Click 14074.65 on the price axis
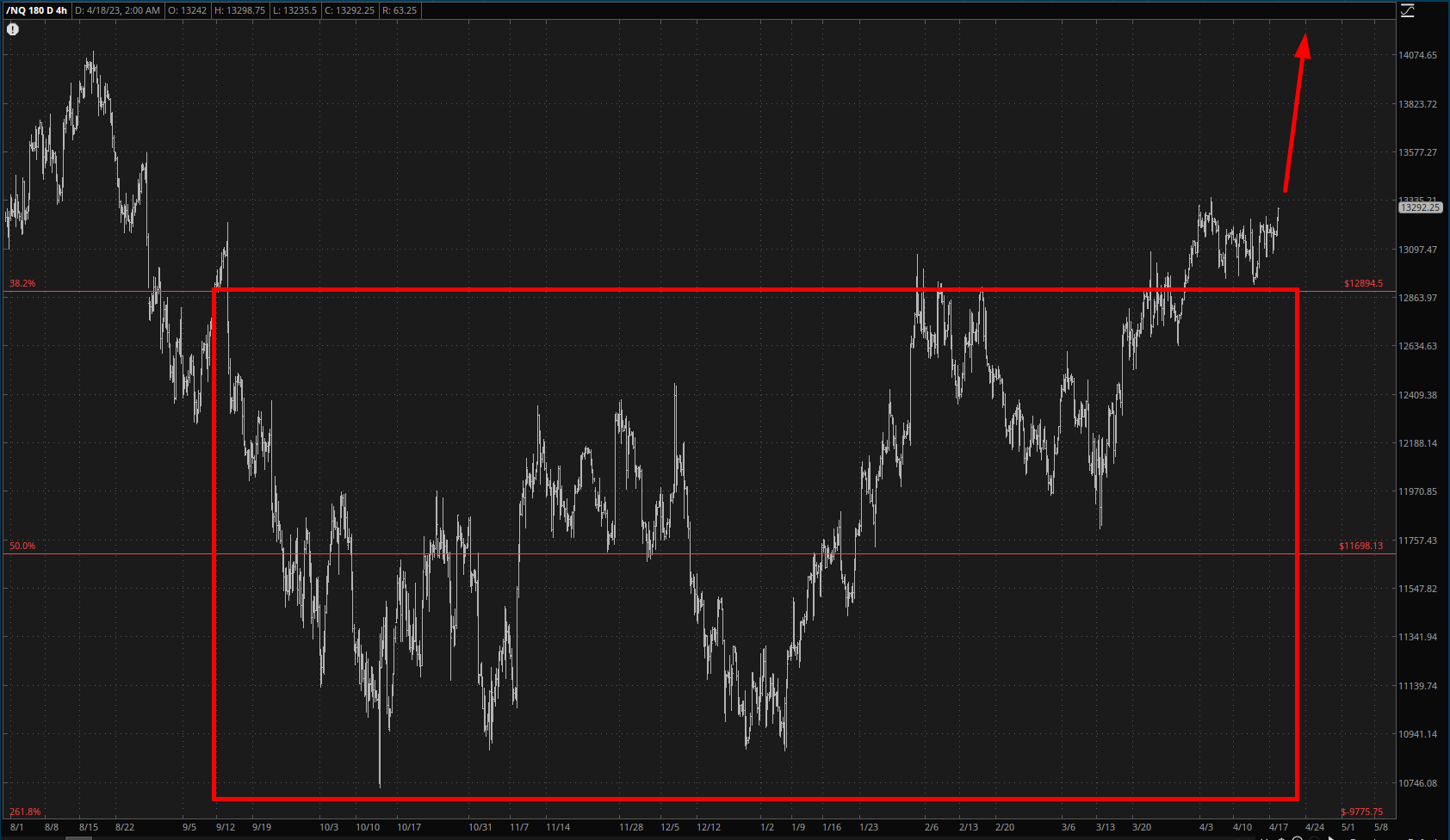 tap(1417, 55)
